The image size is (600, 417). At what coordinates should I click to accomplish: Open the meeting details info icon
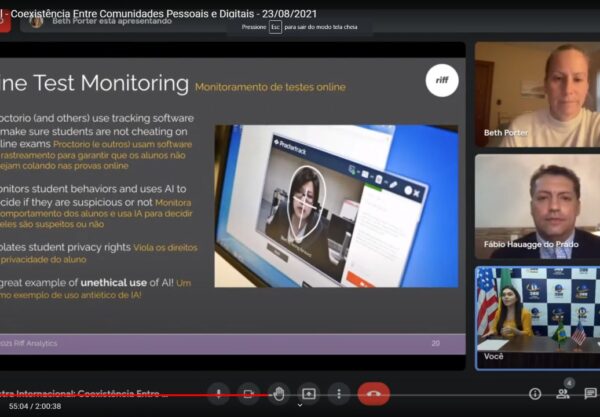[x=535, y=394]
